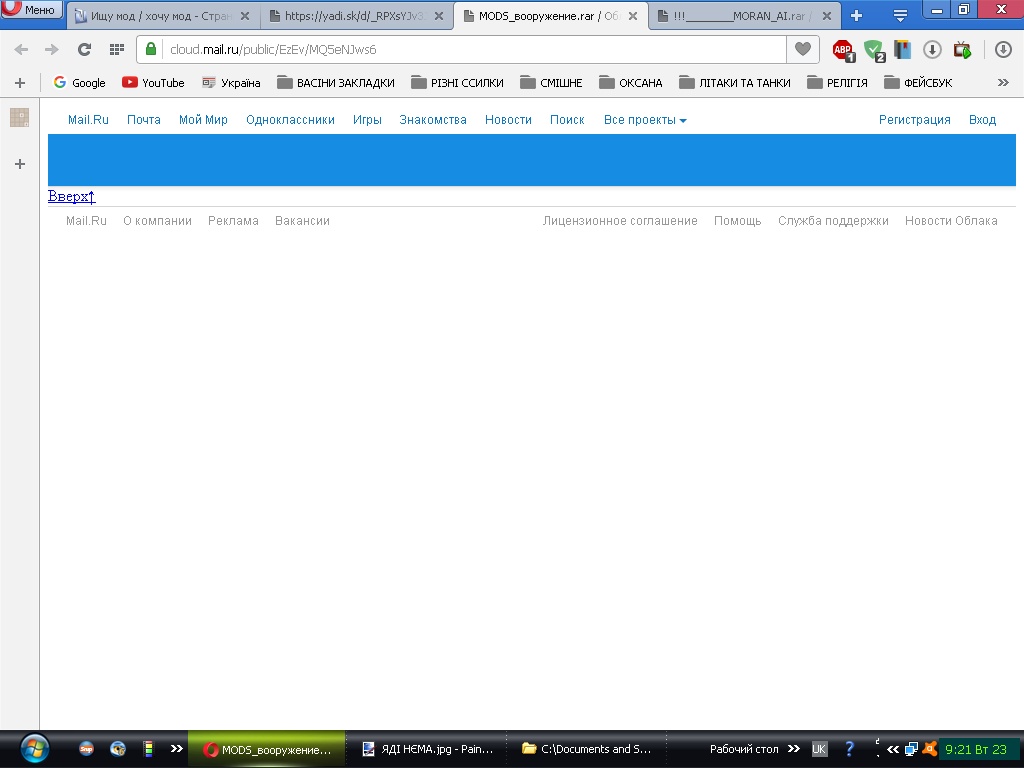Open the footer Mail.Ru link

[x=86, y=221]
